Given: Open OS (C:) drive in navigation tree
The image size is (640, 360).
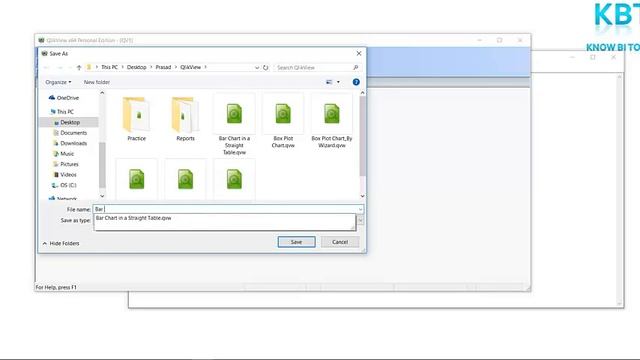Looking at the screenshot, I should tap(64, 185).
